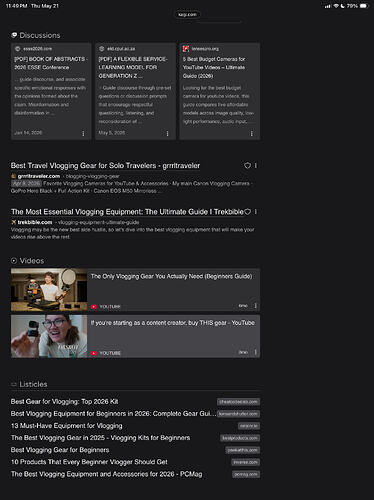
Task: Click shield icon beside Trekbible result
Action: pos(247,212)
